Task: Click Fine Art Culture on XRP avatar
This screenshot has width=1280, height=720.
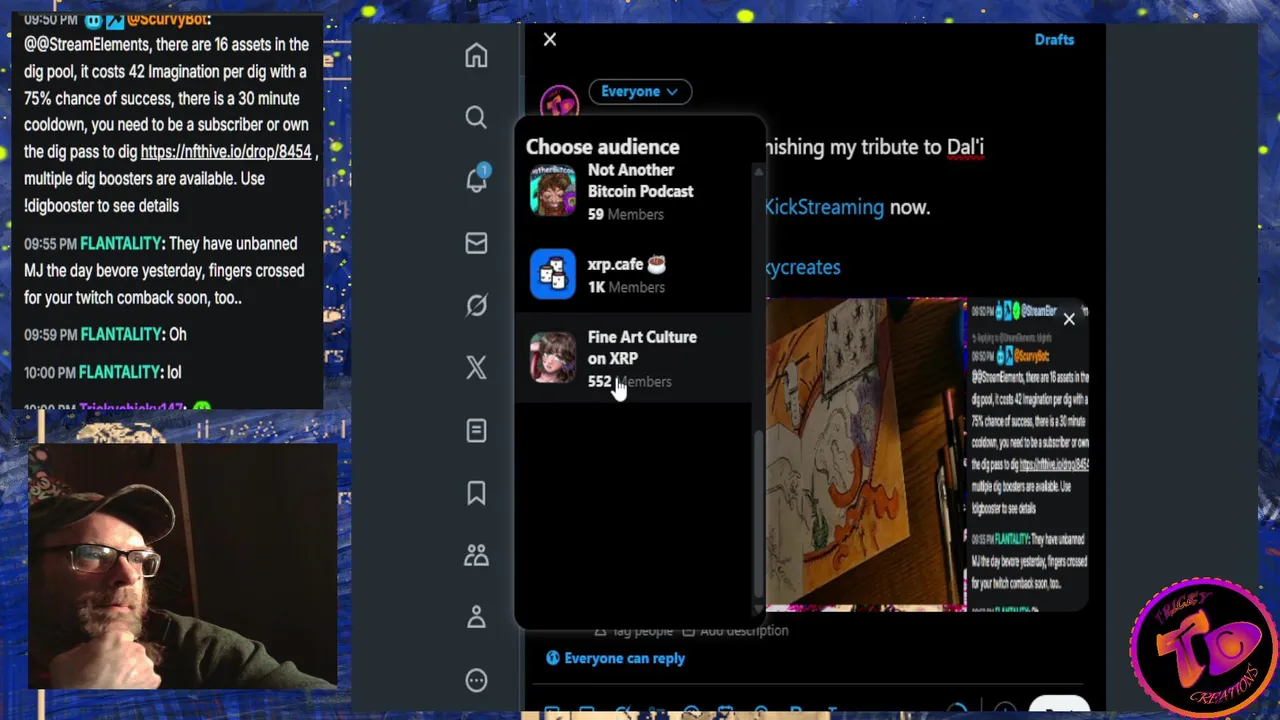Action: click(553, 358)
